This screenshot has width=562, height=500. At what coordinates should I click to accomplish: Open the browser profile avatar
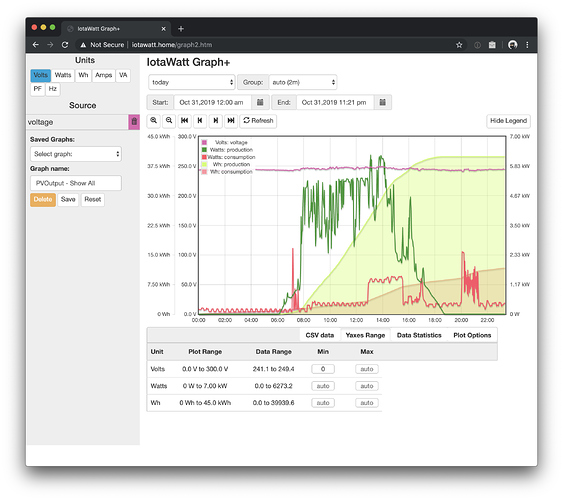point(513,45)
